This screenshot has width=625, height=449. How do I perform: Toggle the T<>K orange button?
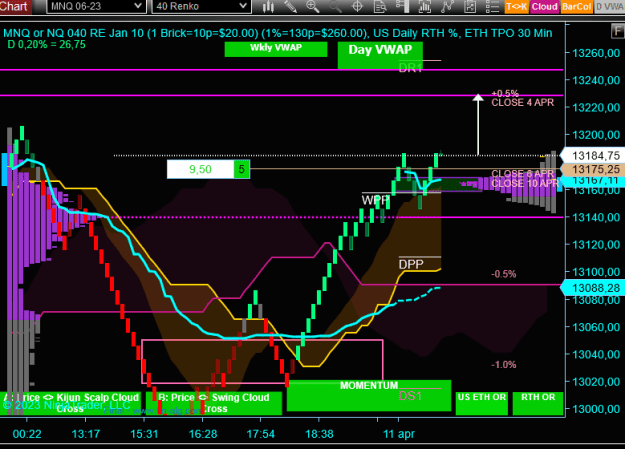click(517, 7)
